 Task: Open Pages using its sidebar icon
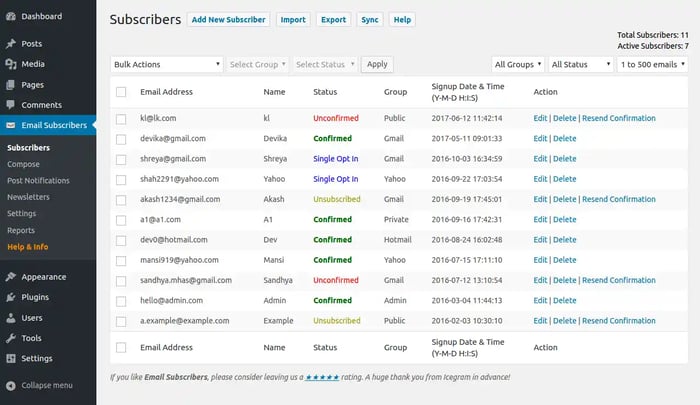pos(10,84)
